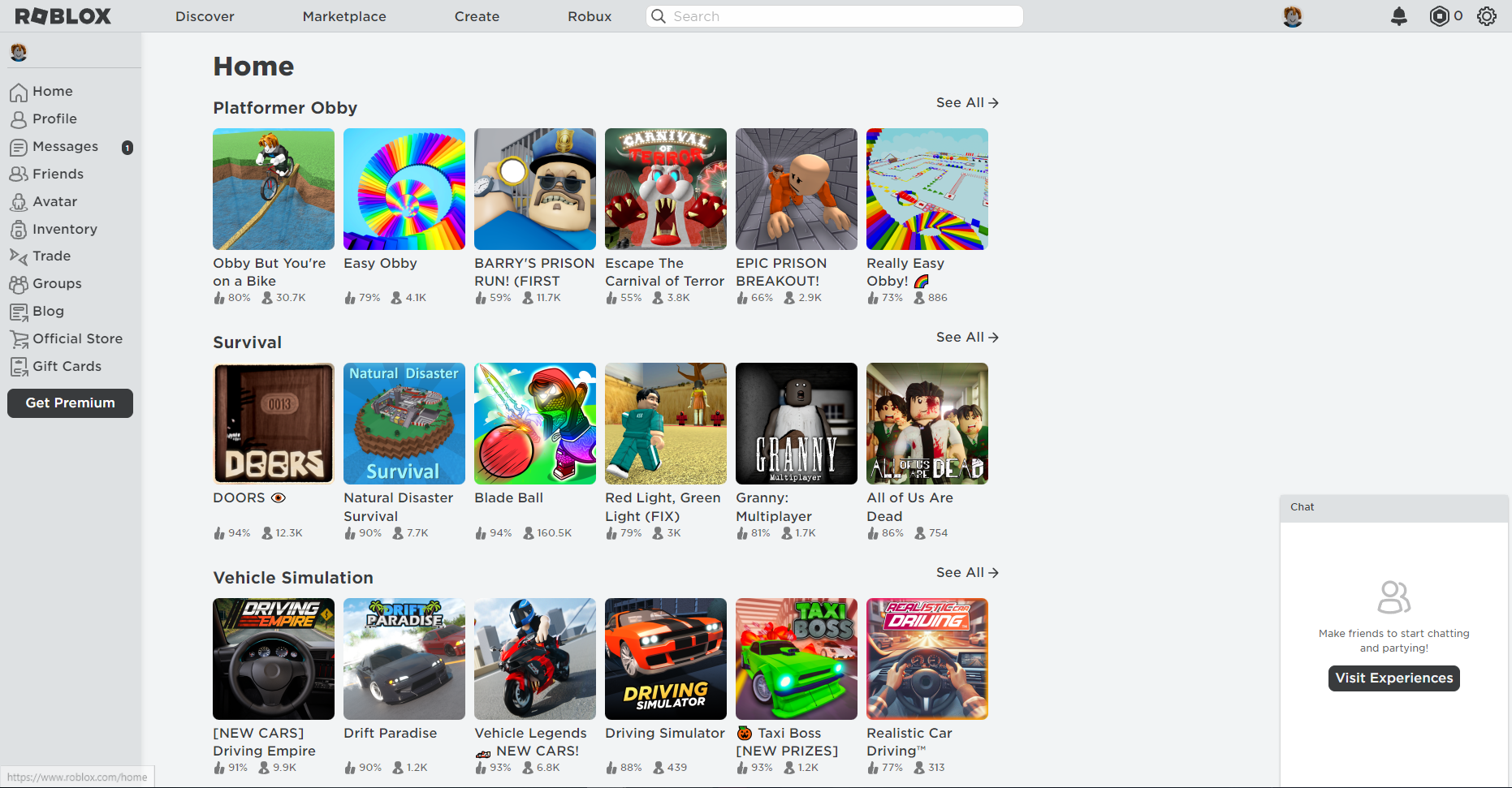Click the Home page heading

point(253,67)
